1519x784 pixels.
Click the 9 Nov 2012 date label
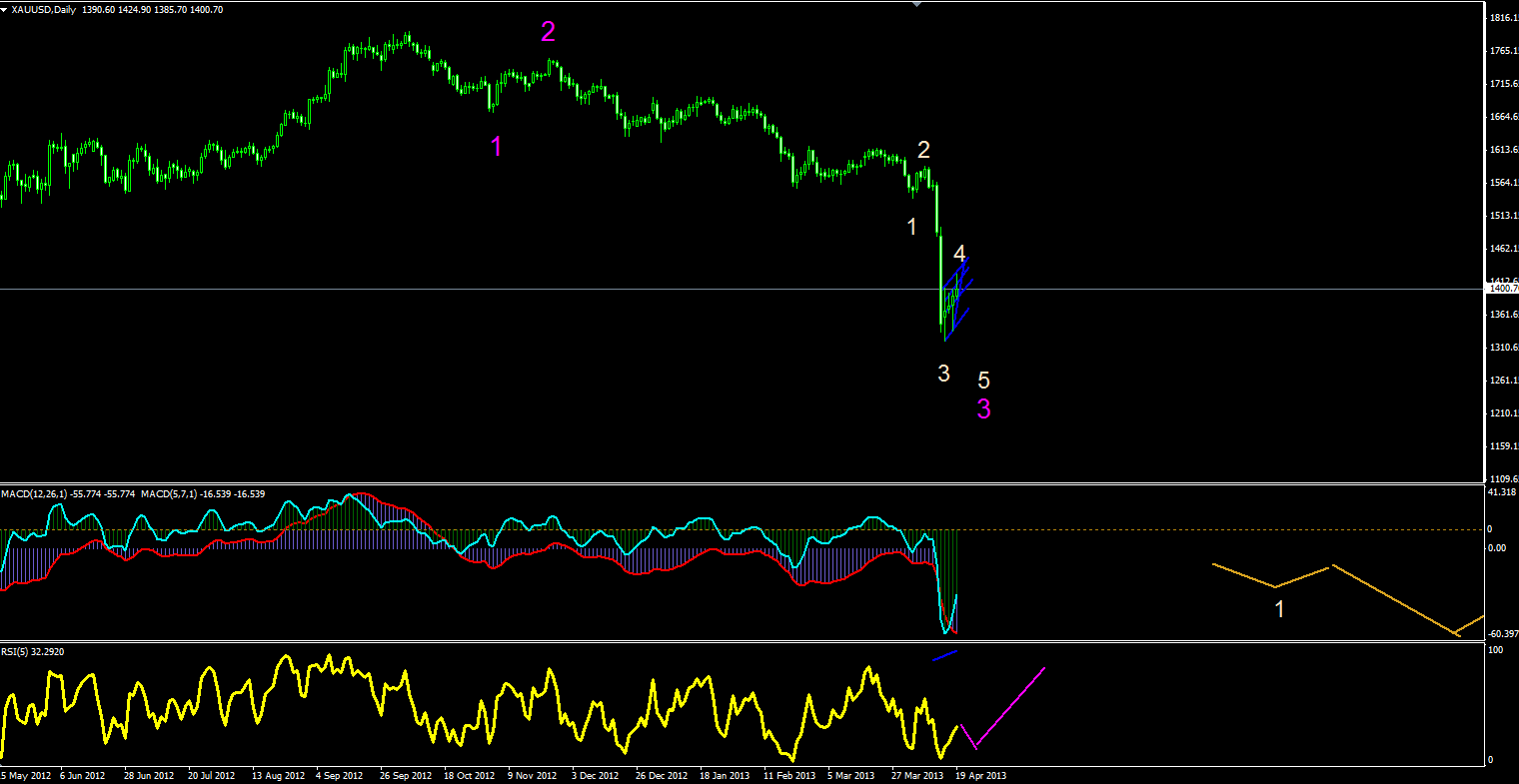(x=532, y=775)
